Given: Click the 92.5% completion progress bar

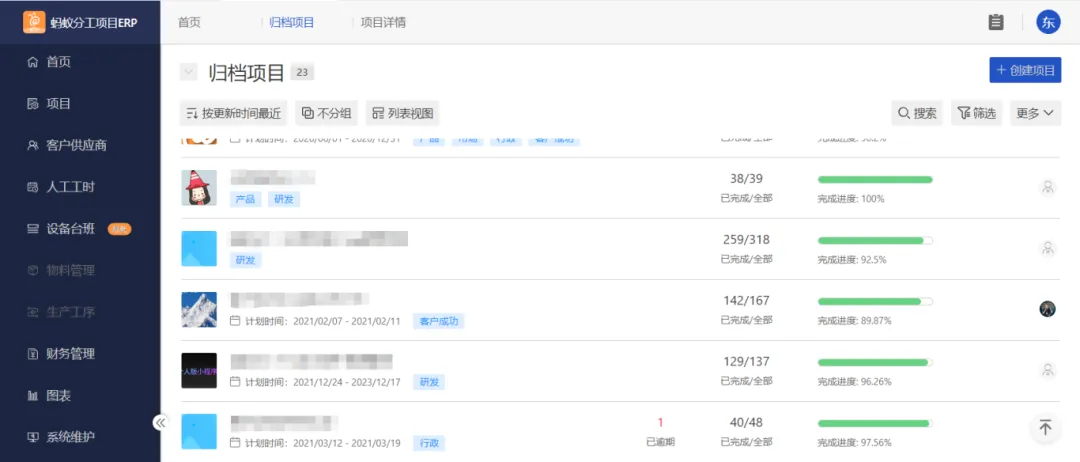Looking at the screenshot, I should point(875,241).
